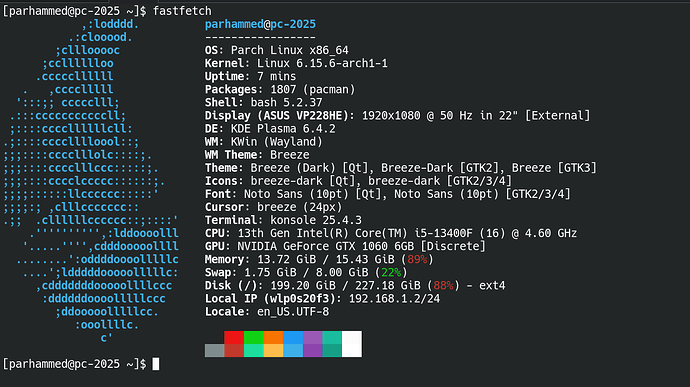Click the bright green color block
The width and height of the screenshot is (690, 387).
[253, 337]
